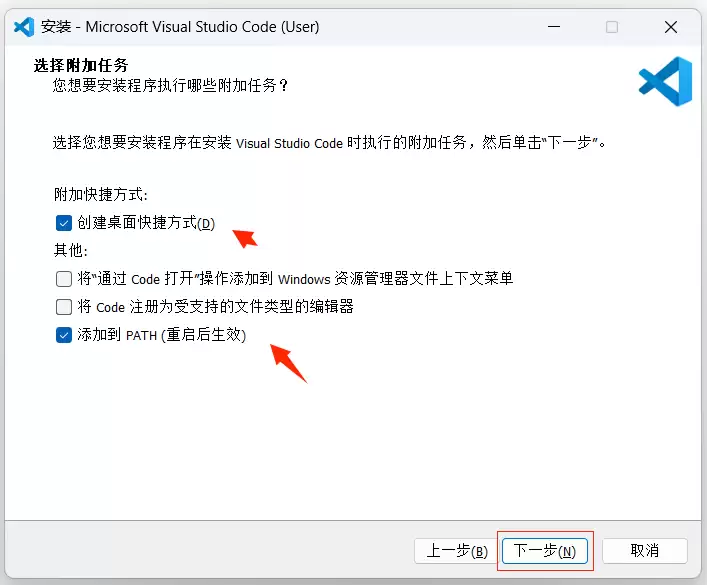
Task: Minimize the installer window
Action: pyautogui.click(x=554, y=27)
